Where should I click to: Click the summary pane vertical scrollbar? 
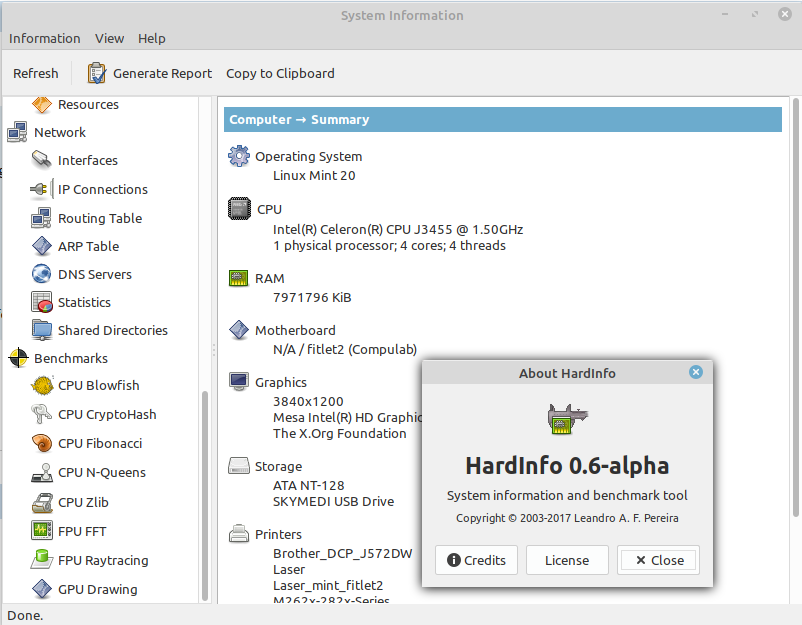[795, 307]
